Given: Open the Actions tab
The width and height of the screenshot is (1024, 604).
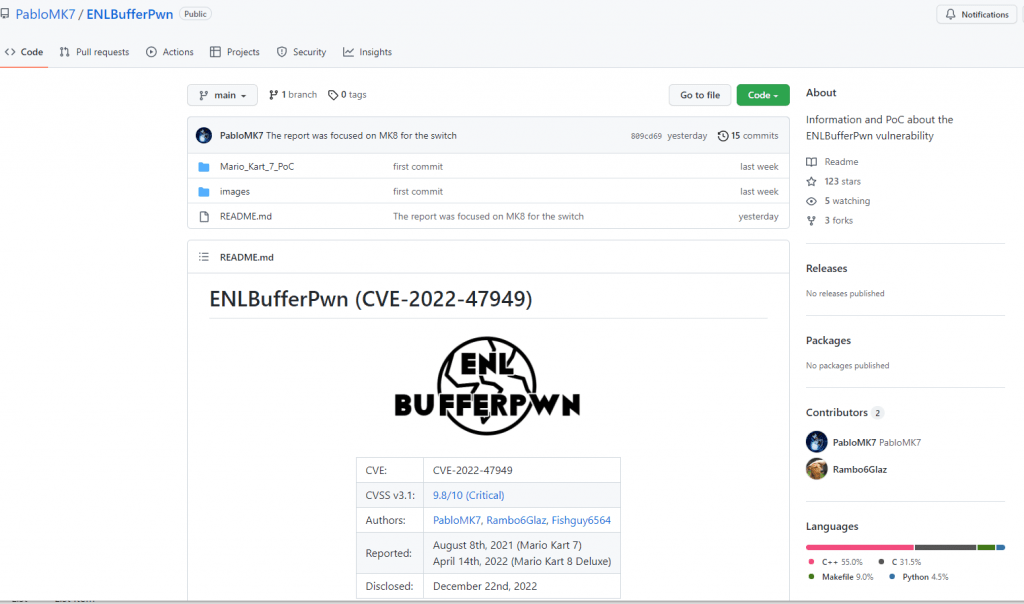Looking at the screenshot, I should (x=170, y=52).
